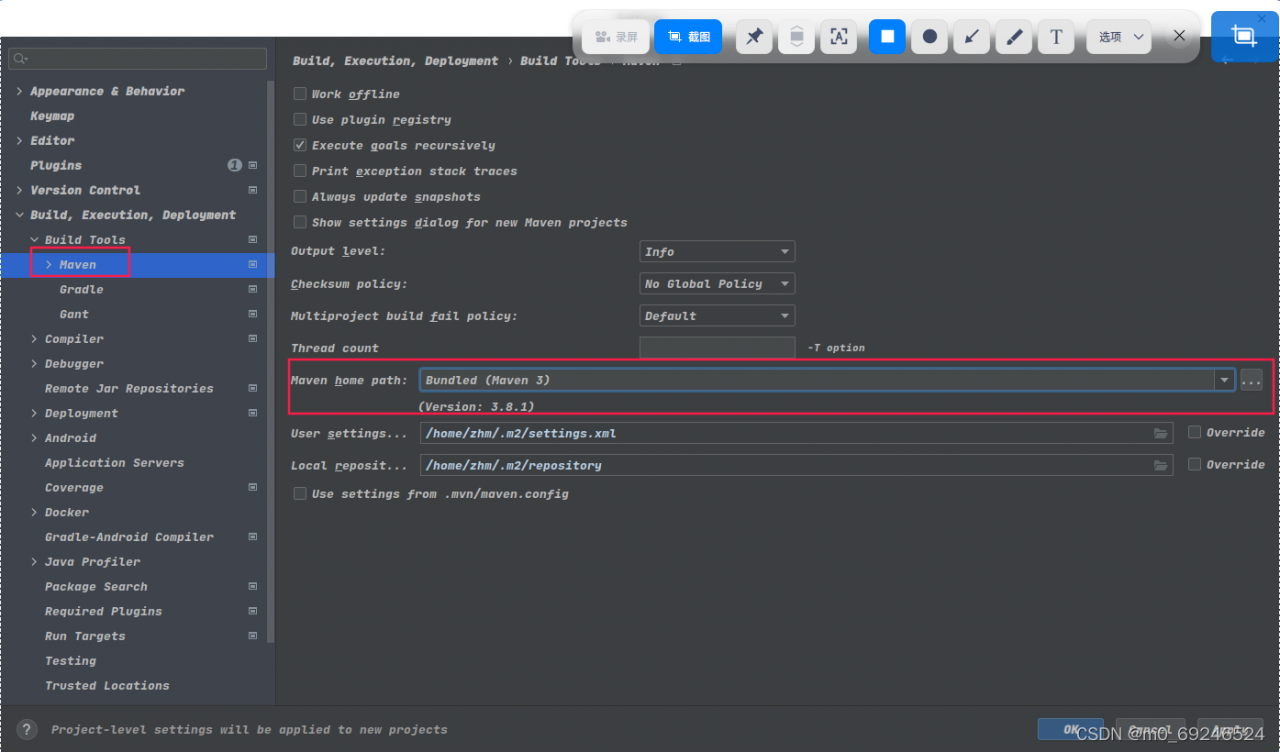
Task: Expand the Maven home path dropdown
Action: (x=1224, y=380)
